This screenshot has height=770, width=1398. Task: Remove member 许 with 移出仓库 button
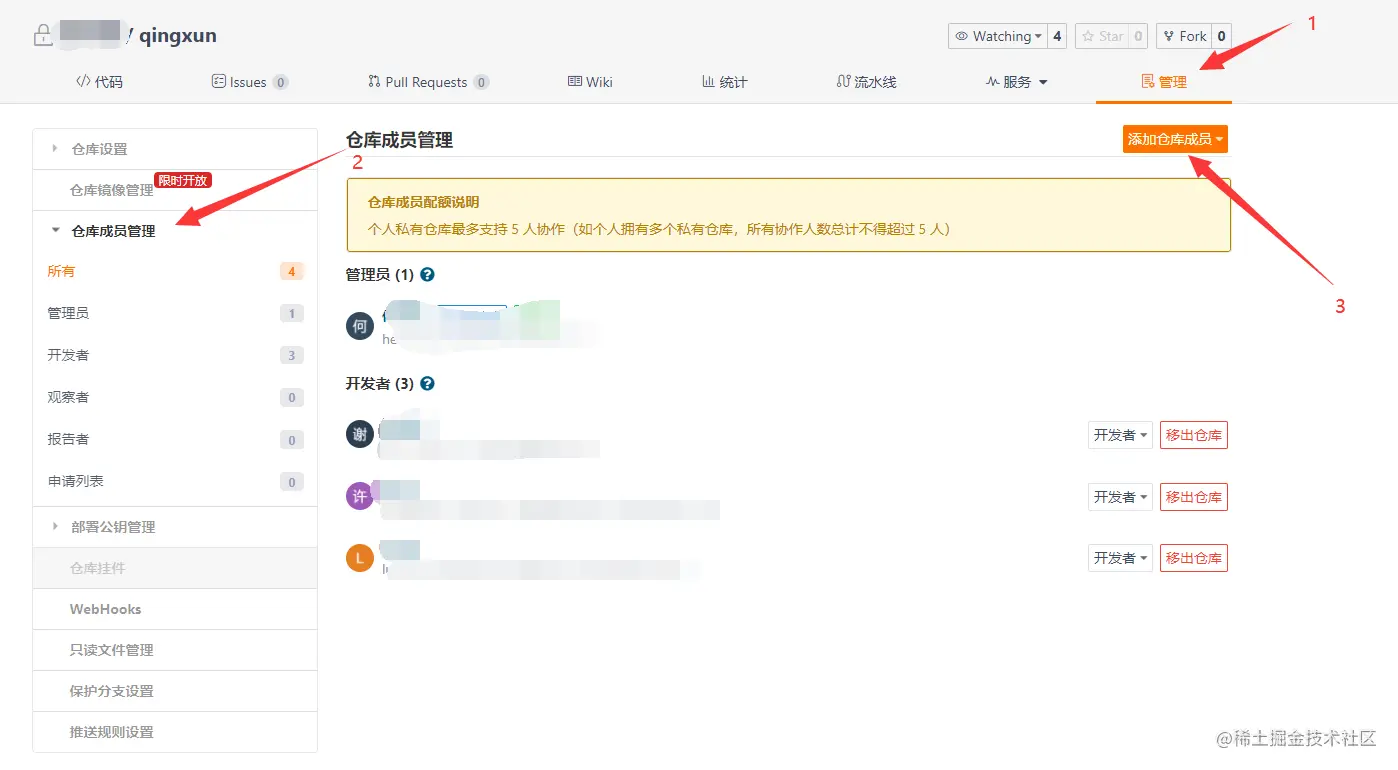1193,497
